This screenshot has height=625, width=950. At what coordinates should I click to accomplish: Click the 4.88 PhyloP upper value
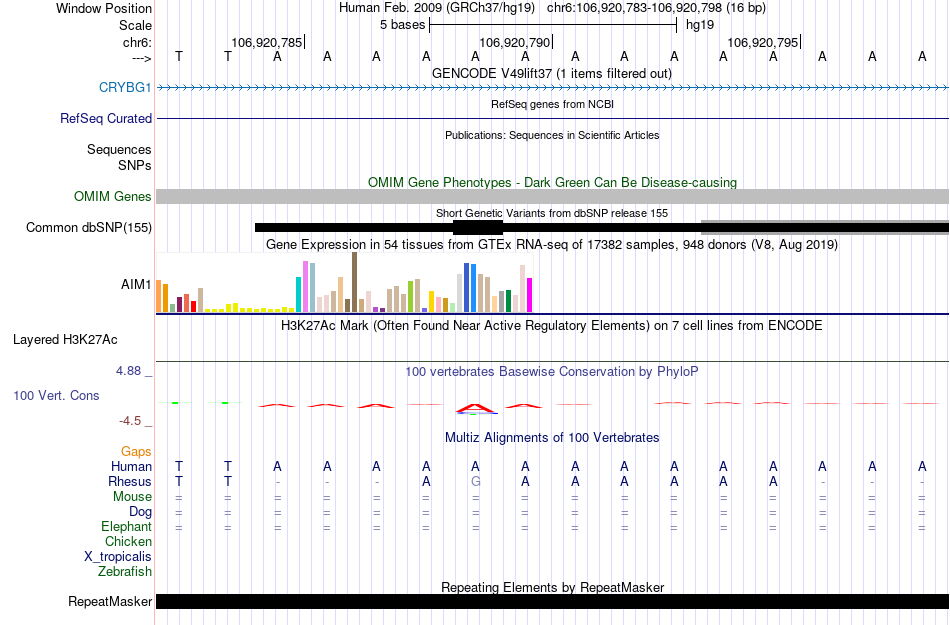(x=128, y=371)
